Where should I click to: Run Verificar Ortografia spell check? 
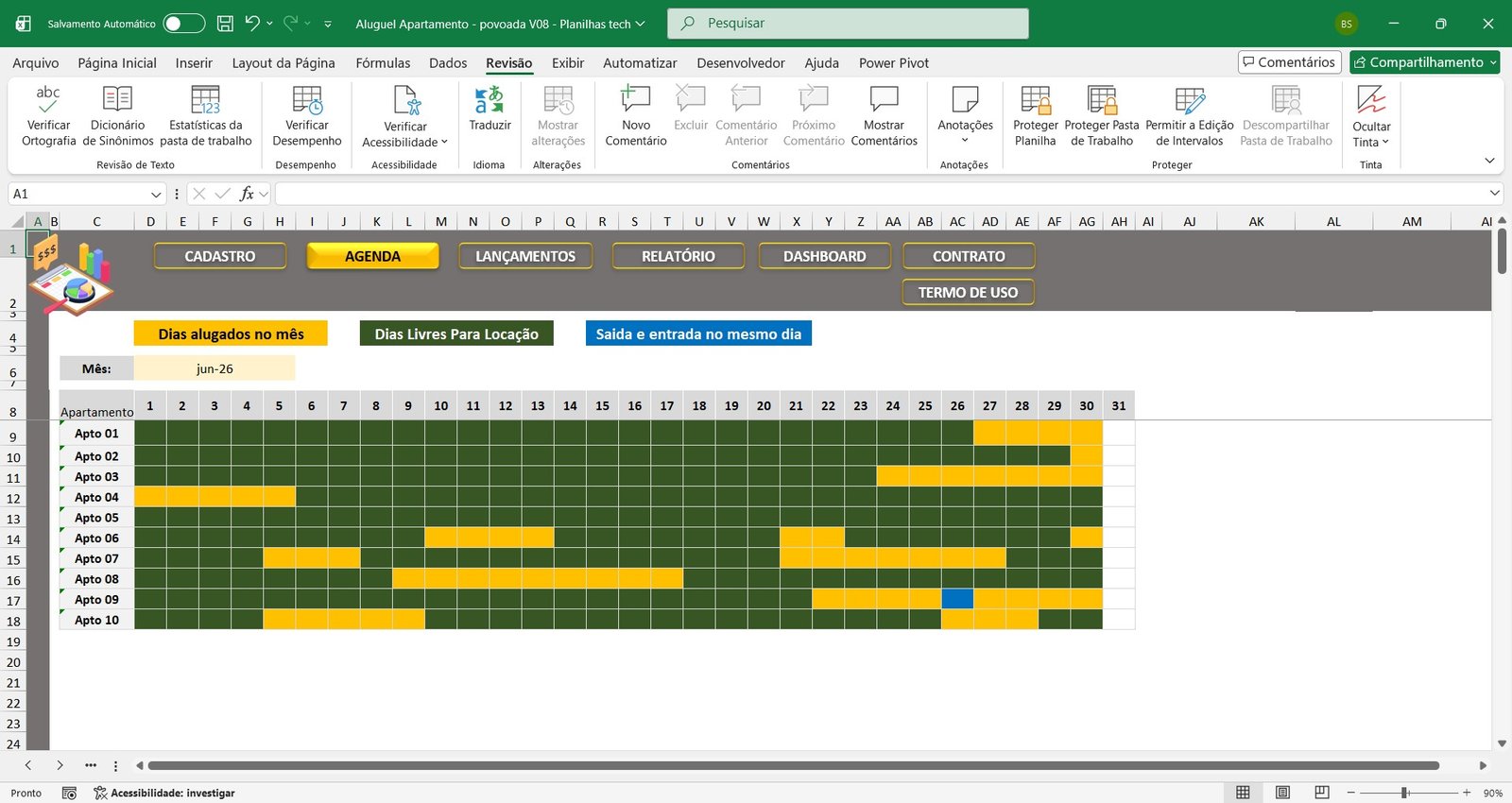(48, 115)
